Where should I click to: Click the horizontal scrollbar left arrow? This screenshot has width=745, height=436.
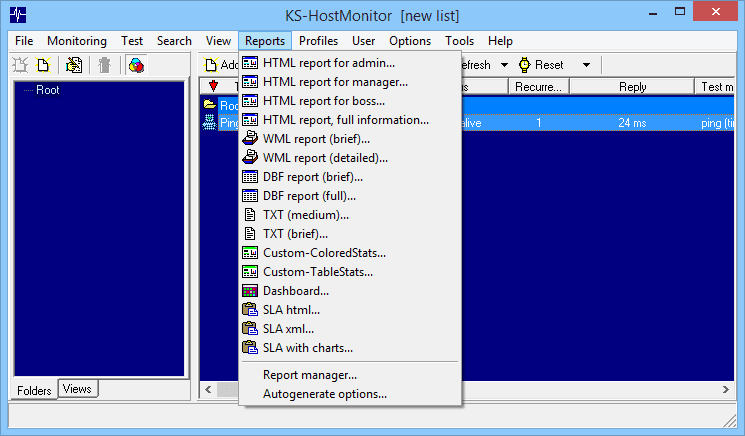(x=208, y=389)
